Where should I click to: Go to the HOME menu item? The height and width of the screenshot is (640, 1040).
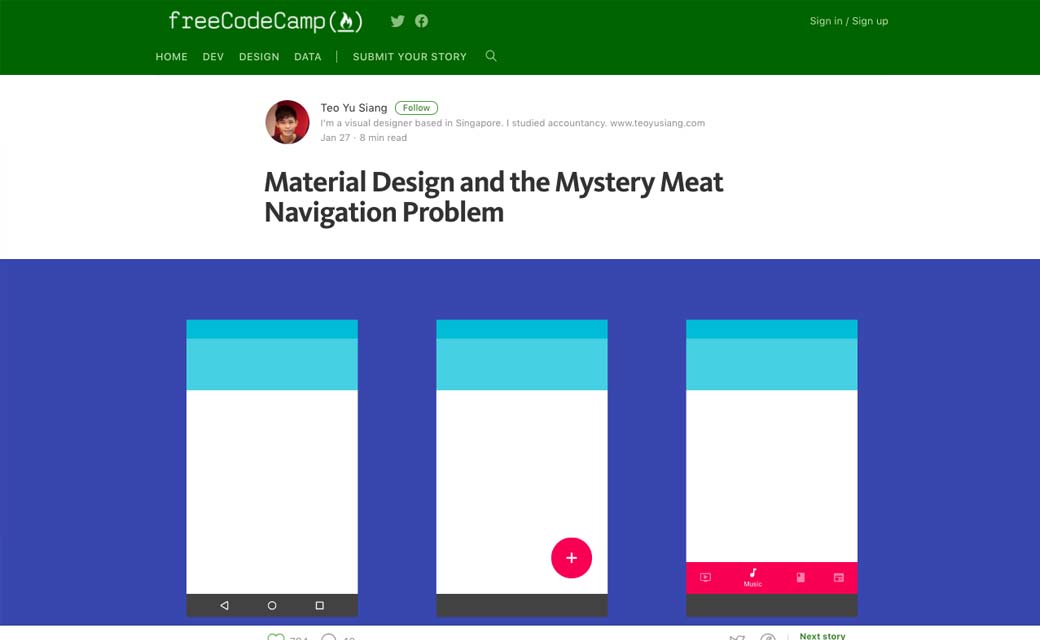tap(172, 57)
